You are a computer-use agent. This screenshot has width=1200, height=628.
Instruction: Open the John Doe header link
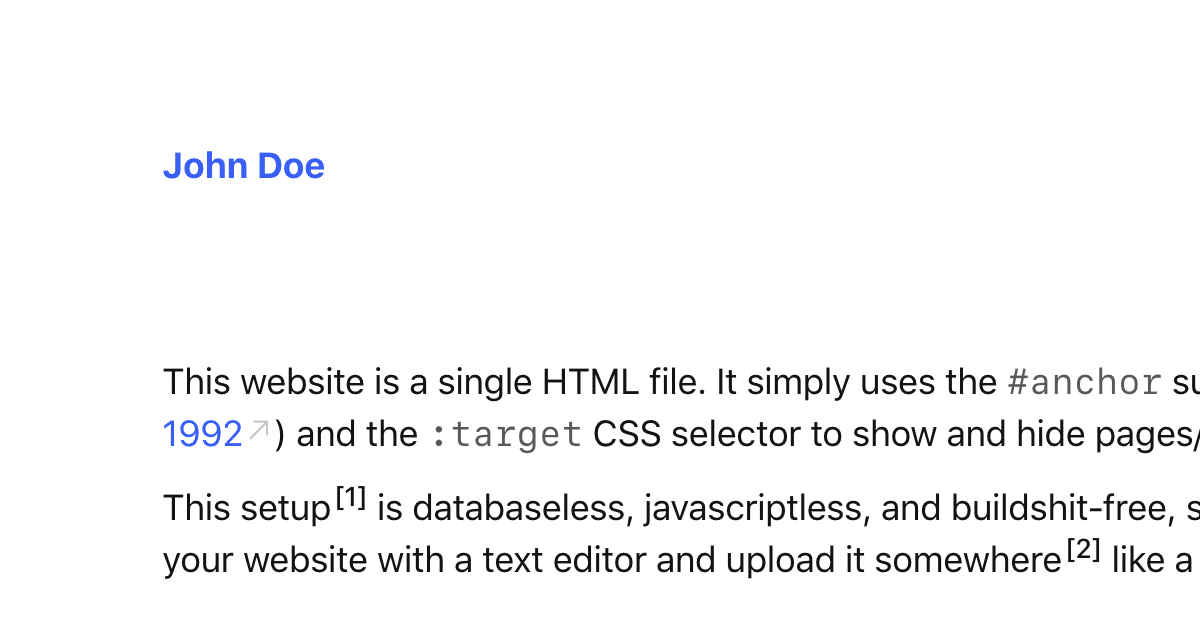point(244,166)
